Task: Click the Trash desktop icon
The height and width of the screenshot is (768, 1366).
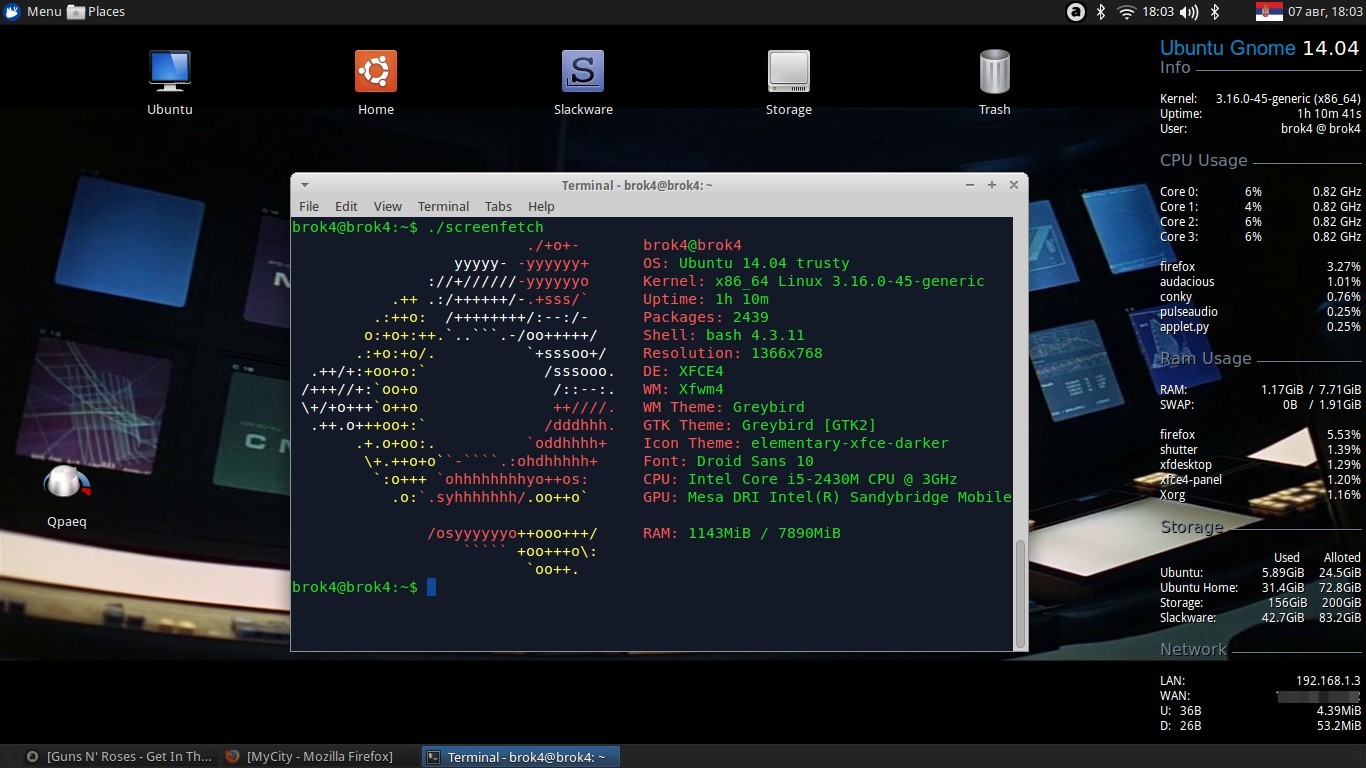Action: [x=995, y=82]
